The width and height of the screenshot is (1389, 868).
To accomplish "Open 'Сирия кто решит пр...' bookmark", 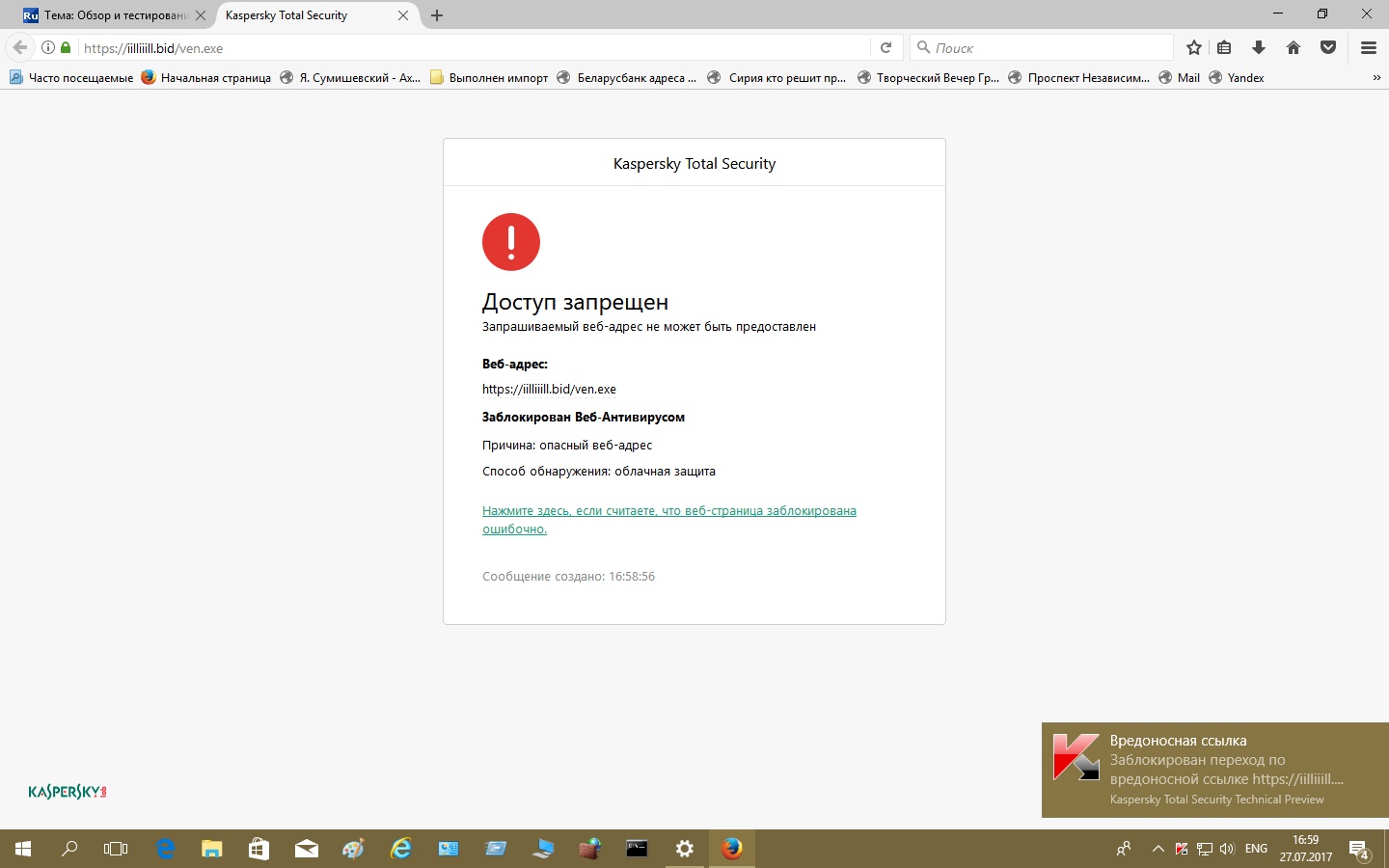I will 777,78.
